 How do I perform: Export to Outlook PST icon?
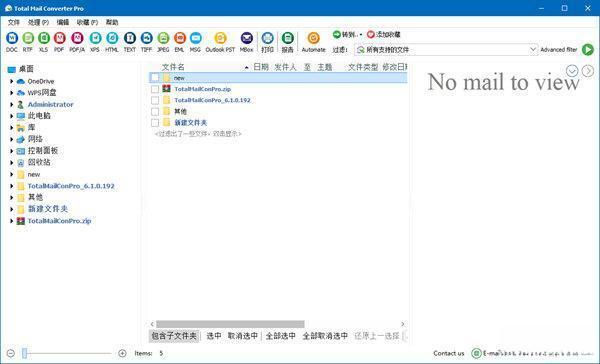220,38
